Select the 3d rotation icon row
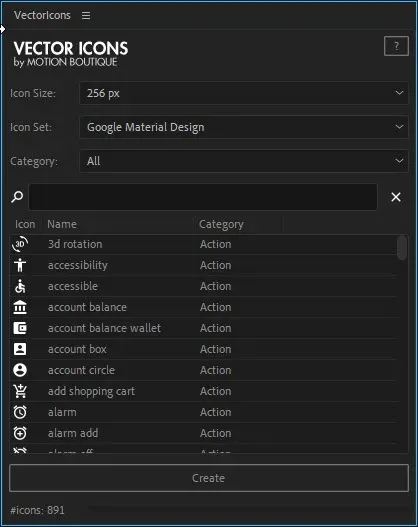This screenshot has height=527, width=418. click(x=203, y=244)
